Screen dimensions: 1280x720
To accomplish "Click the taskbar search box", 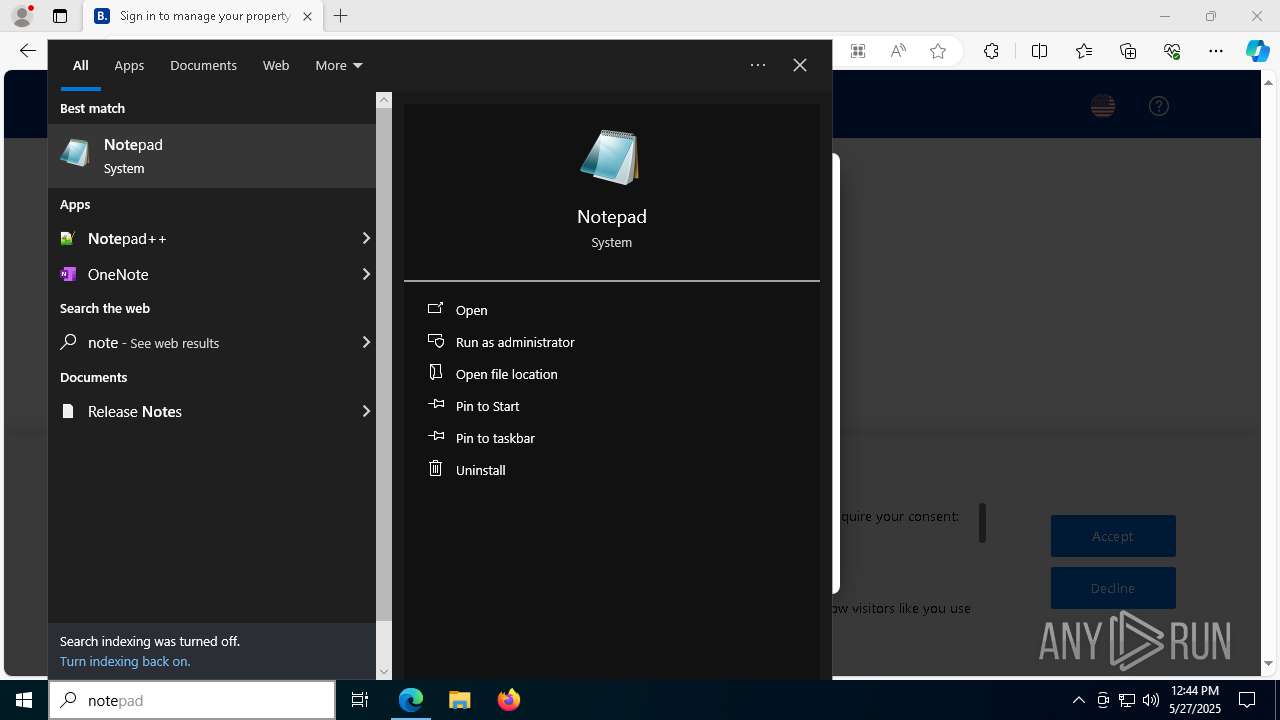I will [192, 700].
